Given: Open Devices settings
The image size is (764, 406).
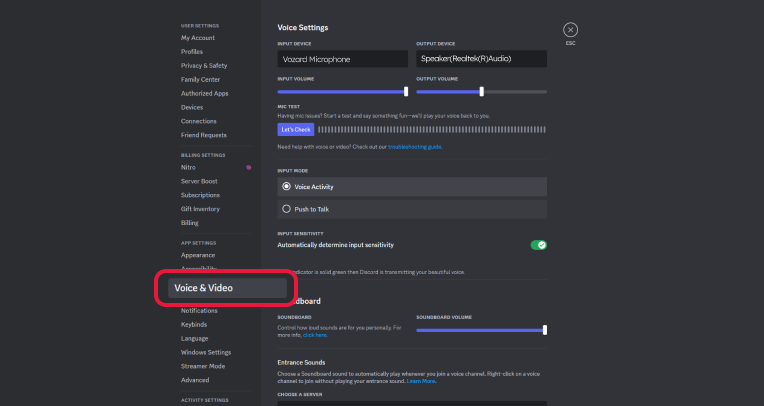Looking at the screenshot, I should click(x=192, y=107).
